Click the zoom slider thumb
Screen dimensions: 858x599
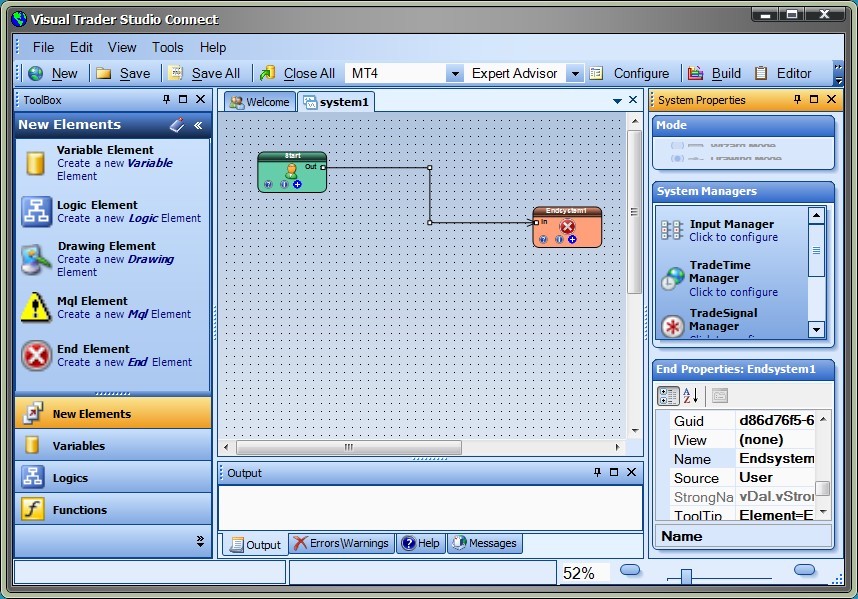[686, 577]
